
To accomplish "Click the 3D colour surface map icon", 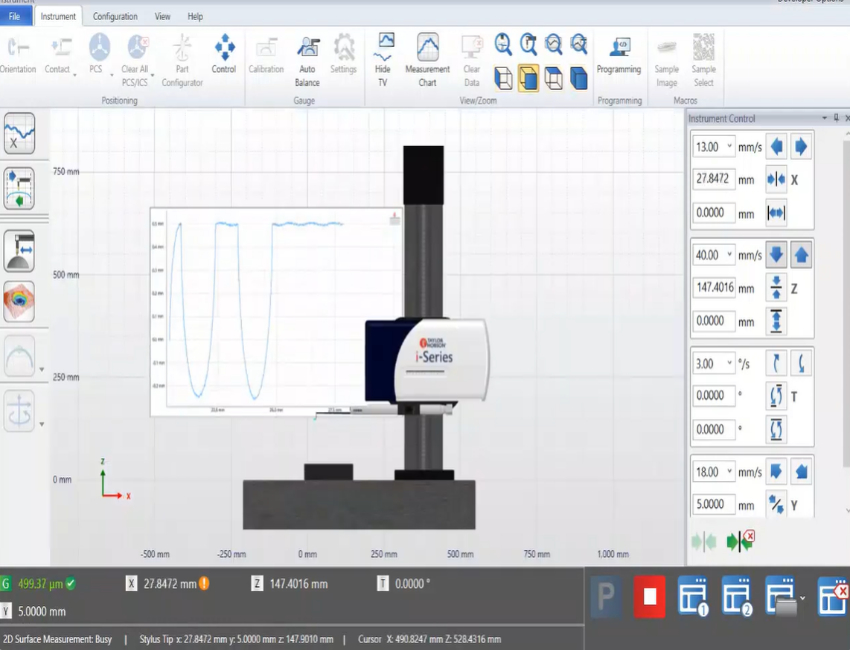I will click(x=20, y=301).
